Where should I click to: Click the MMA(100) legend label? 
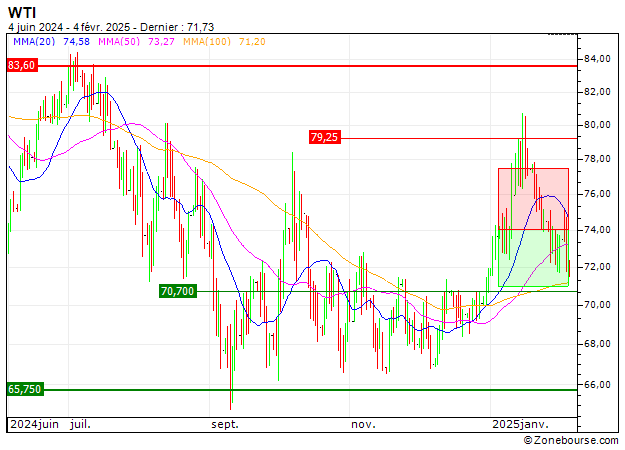click(x=207, y=41)
